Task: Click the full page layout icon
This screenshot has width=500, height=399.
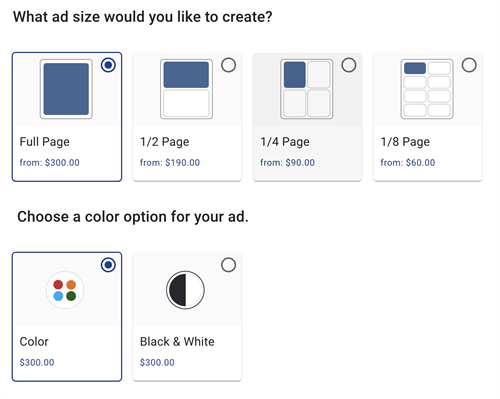Action: click(66, 89)
